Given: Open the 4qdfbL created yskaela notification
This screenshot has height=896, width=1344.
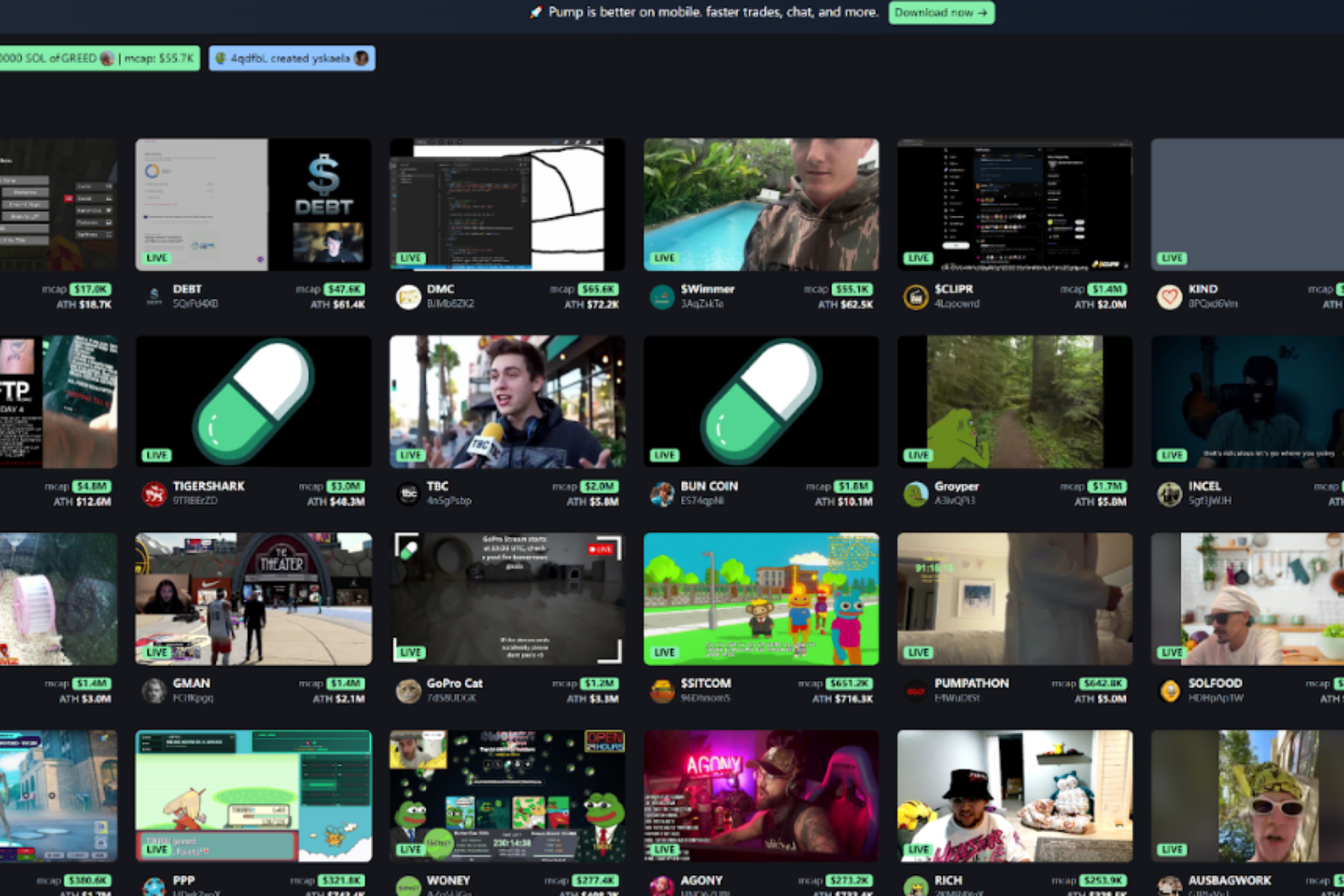Looking at the screenshot, I should coord(292,58).
